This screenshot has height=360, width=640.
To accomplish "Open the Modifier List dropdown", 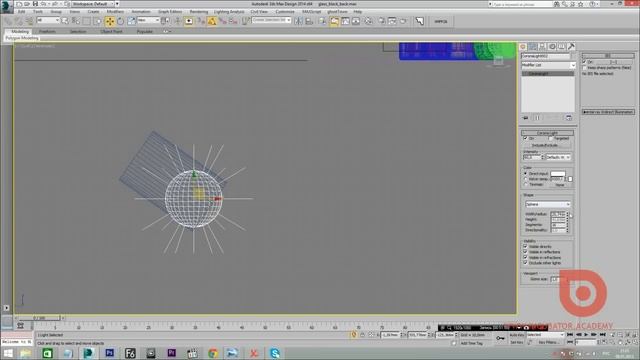I will point(548,65).
